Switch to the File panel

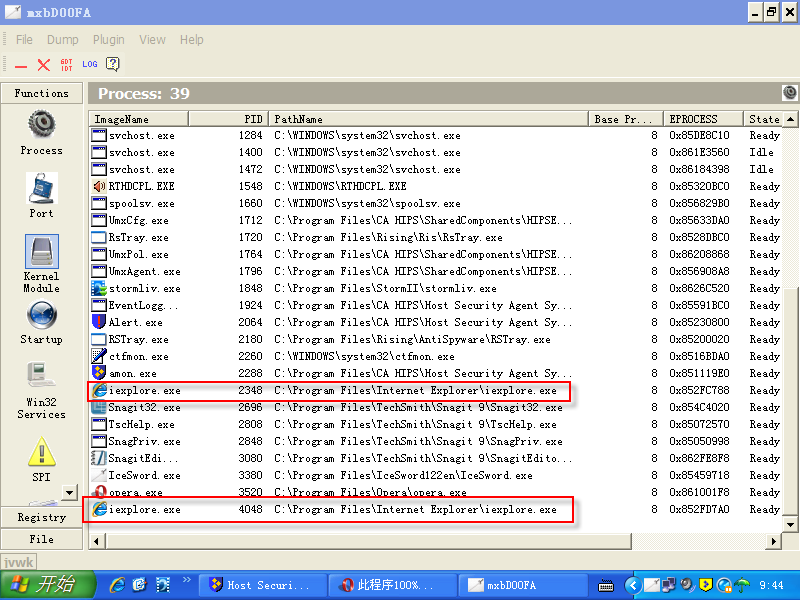41,539
